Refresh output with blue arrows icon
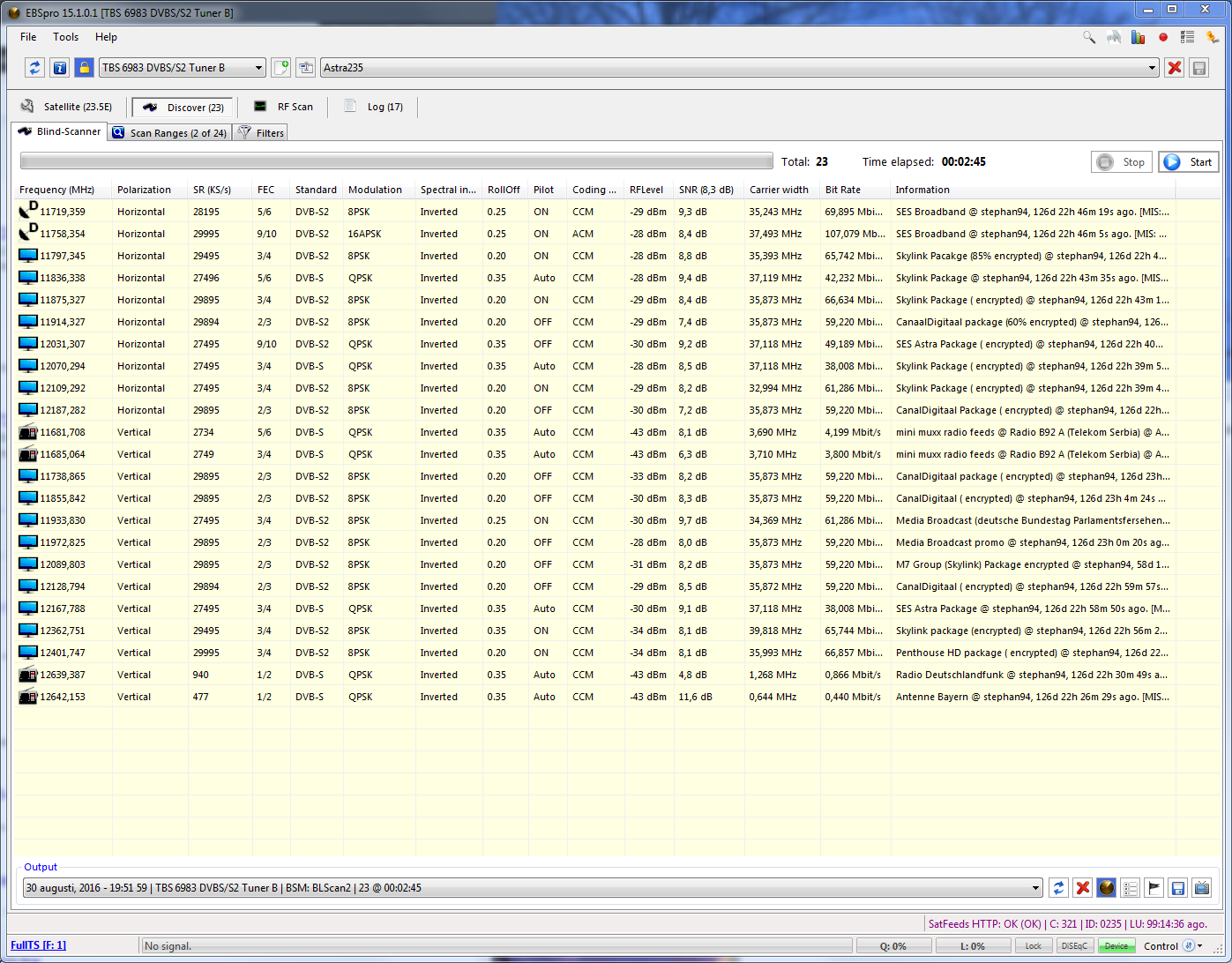1232x963 pixels. point(1059,888)
